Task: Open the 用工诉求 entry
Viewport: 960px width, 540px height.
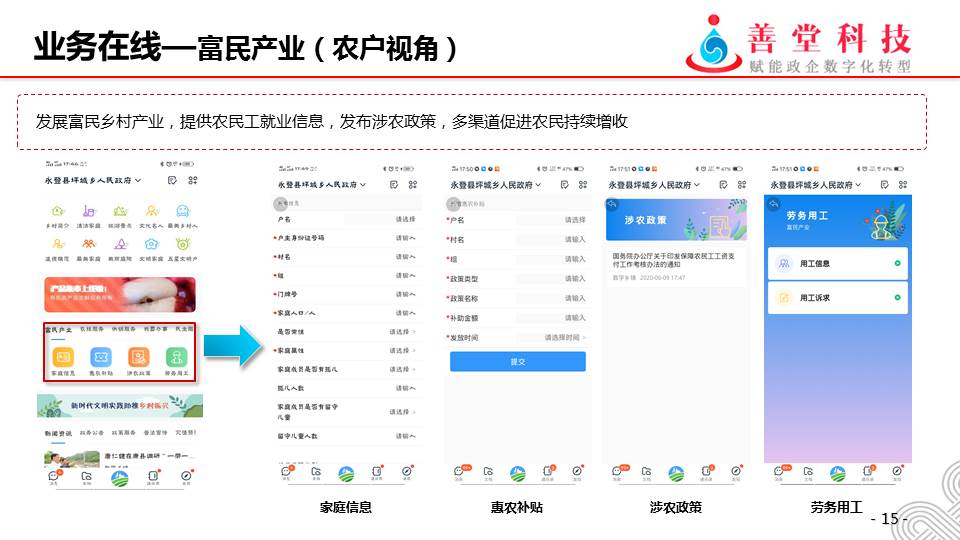Action: (x=838, y=298)
